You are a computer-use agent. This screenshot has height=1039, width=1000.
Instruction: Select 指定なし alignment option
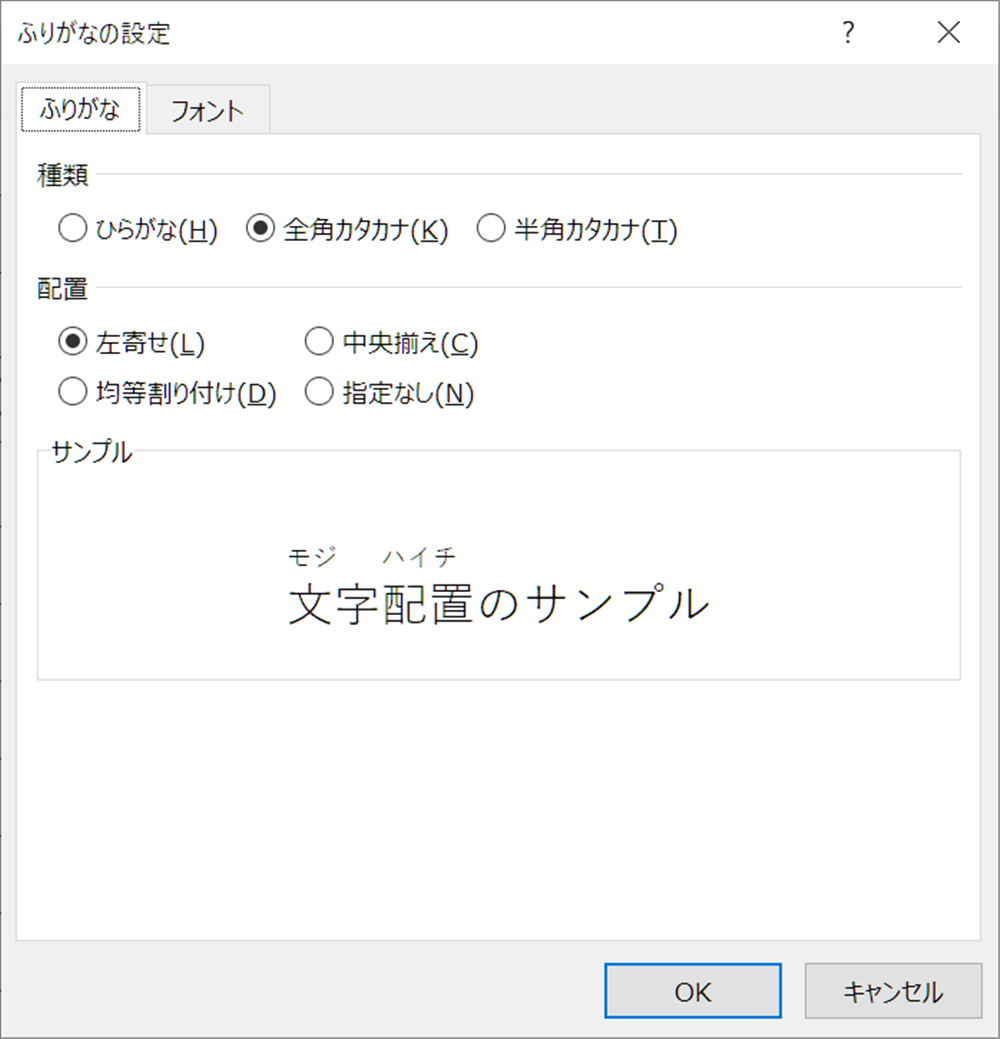(x=319, y=393)
